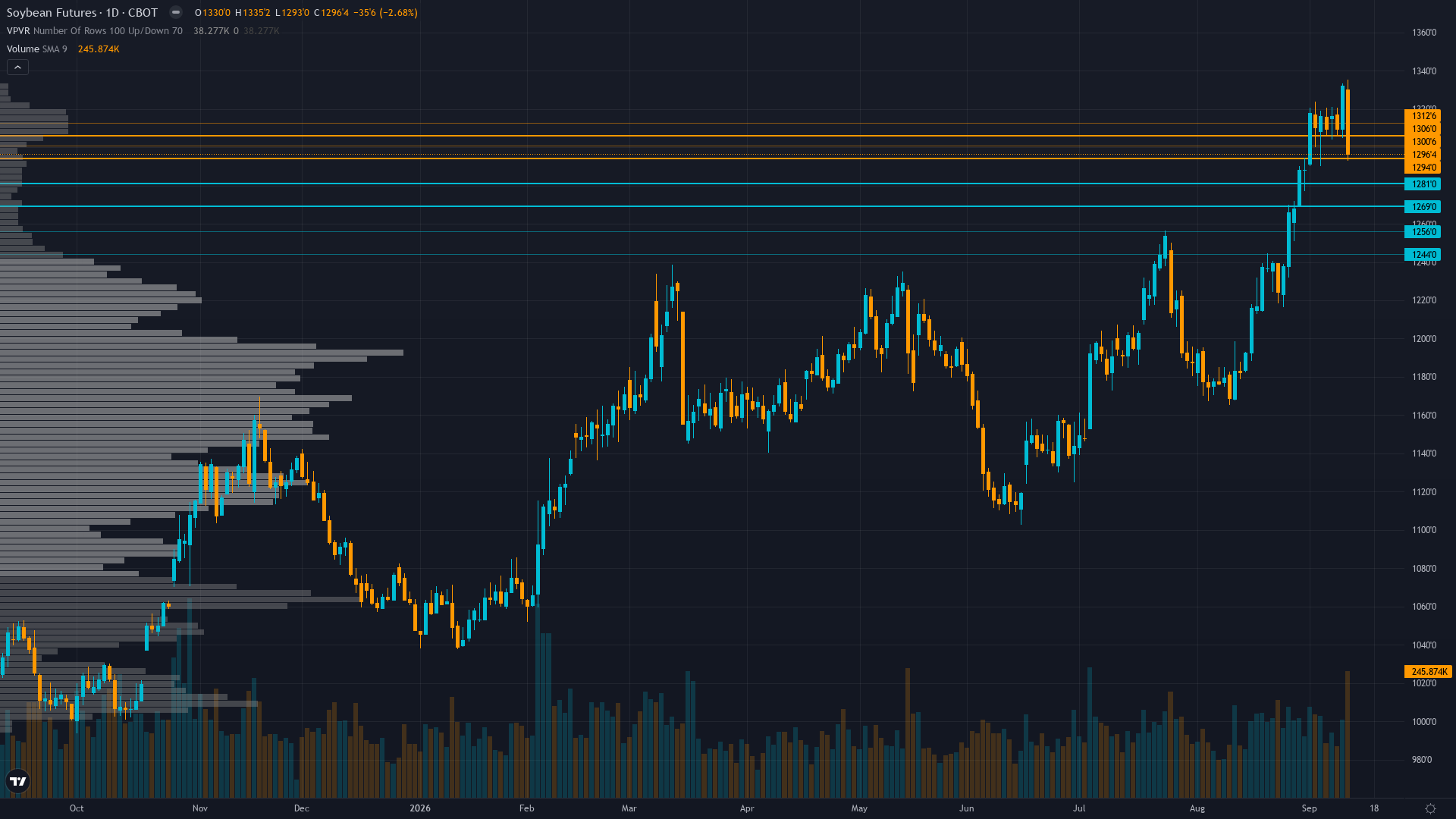
Task: Click the 1200'0 price scale tick
Action: tap(1424, 339)
